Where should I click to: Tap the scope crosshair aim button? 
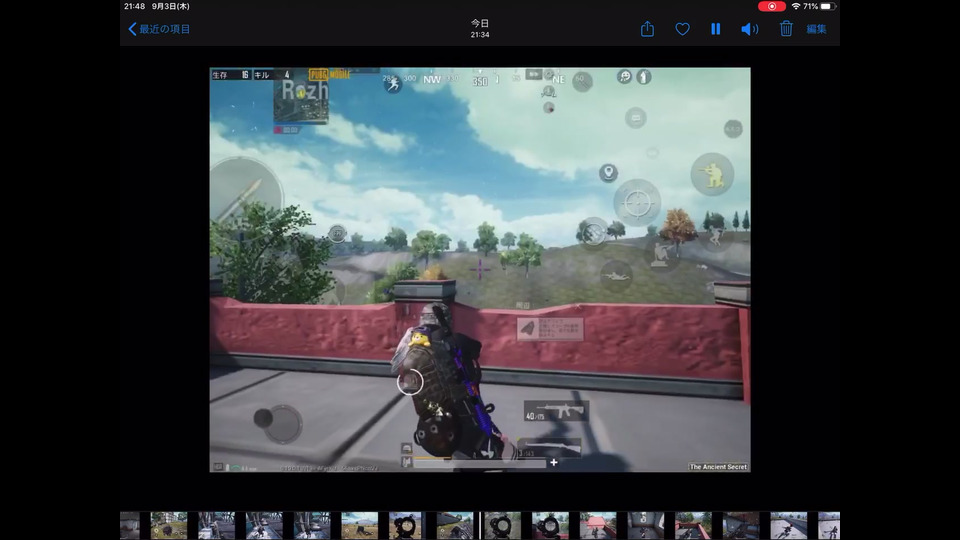(x=637, y=203)
